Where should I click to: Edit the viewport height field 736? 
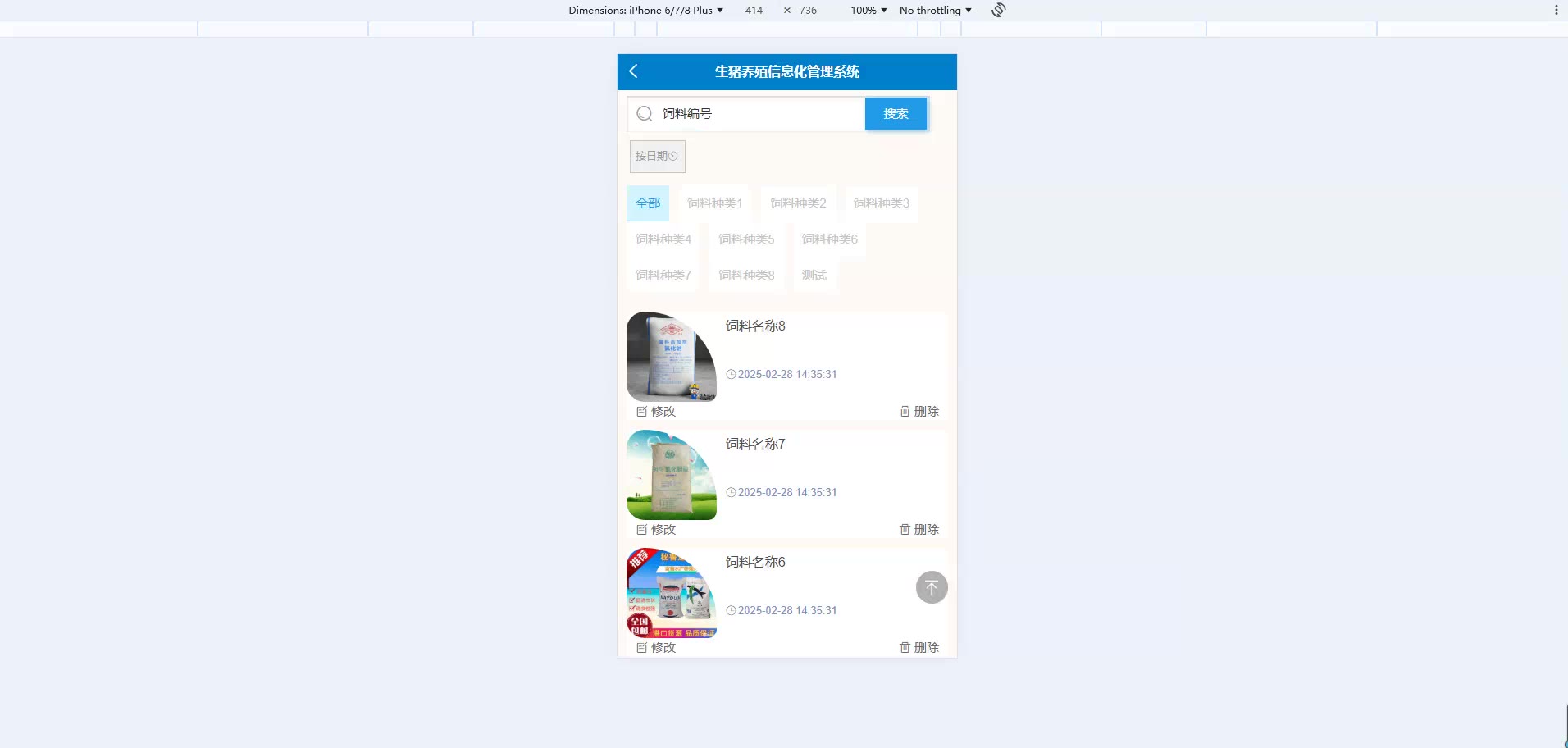click(x=808, y=10)
